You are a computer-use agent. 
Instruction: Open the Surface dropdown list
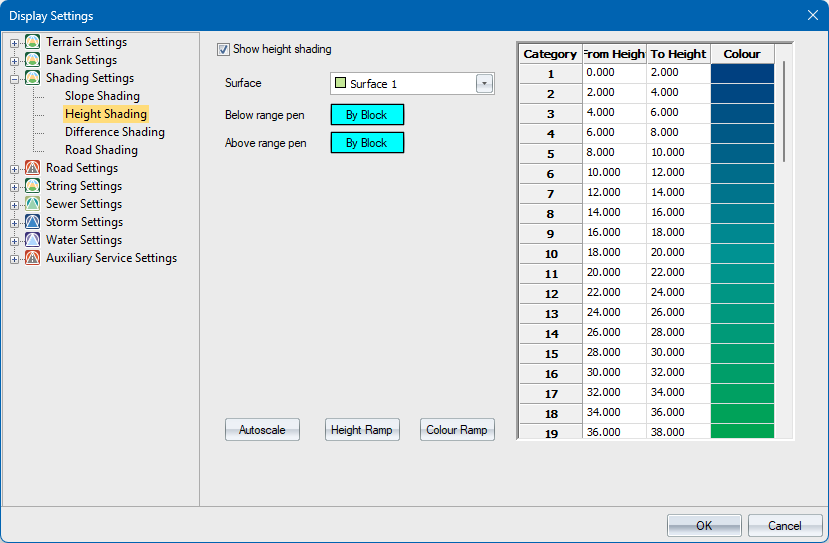485,84
